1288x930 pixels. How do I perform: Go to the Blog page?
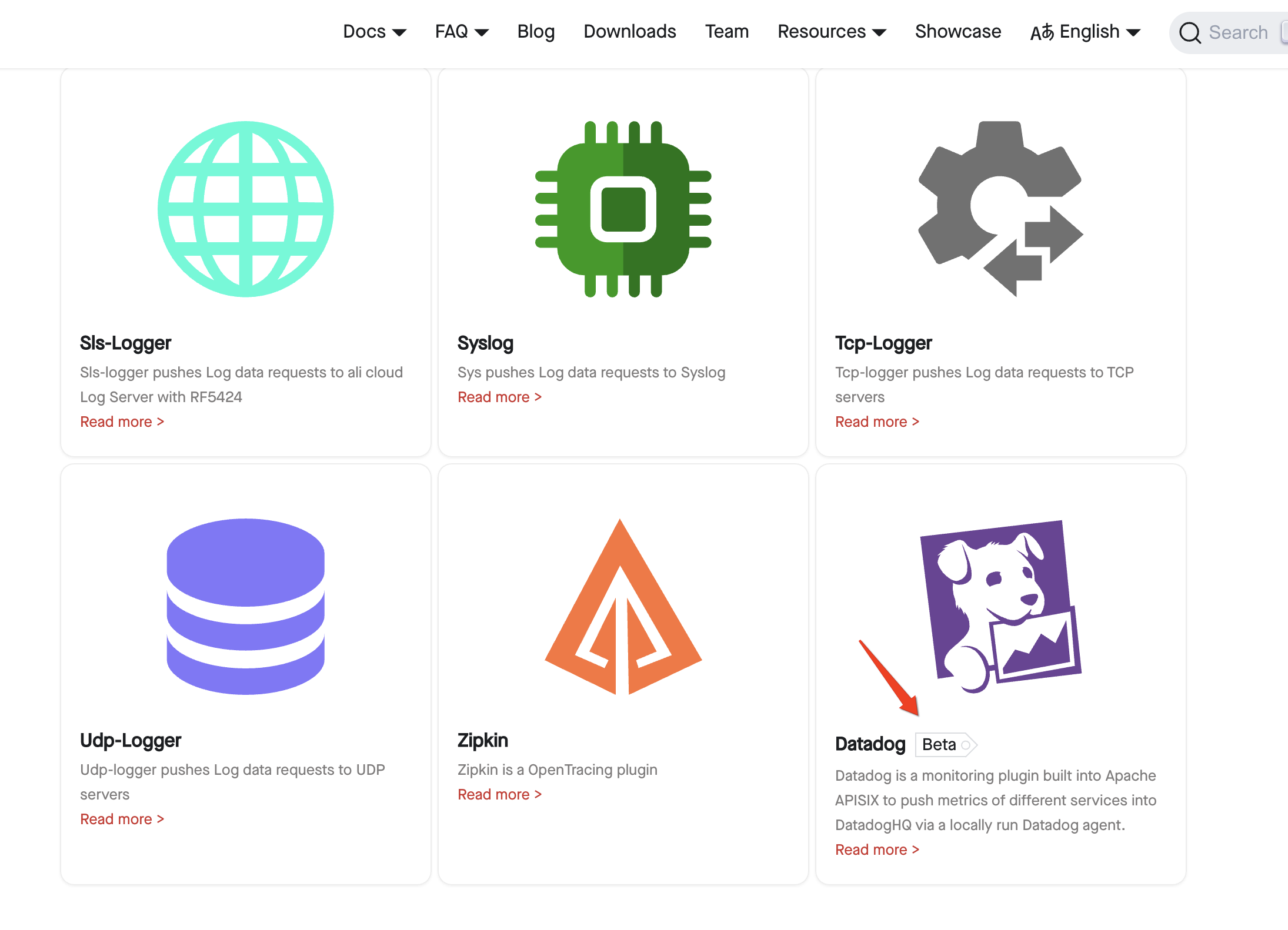coord(536,32)
